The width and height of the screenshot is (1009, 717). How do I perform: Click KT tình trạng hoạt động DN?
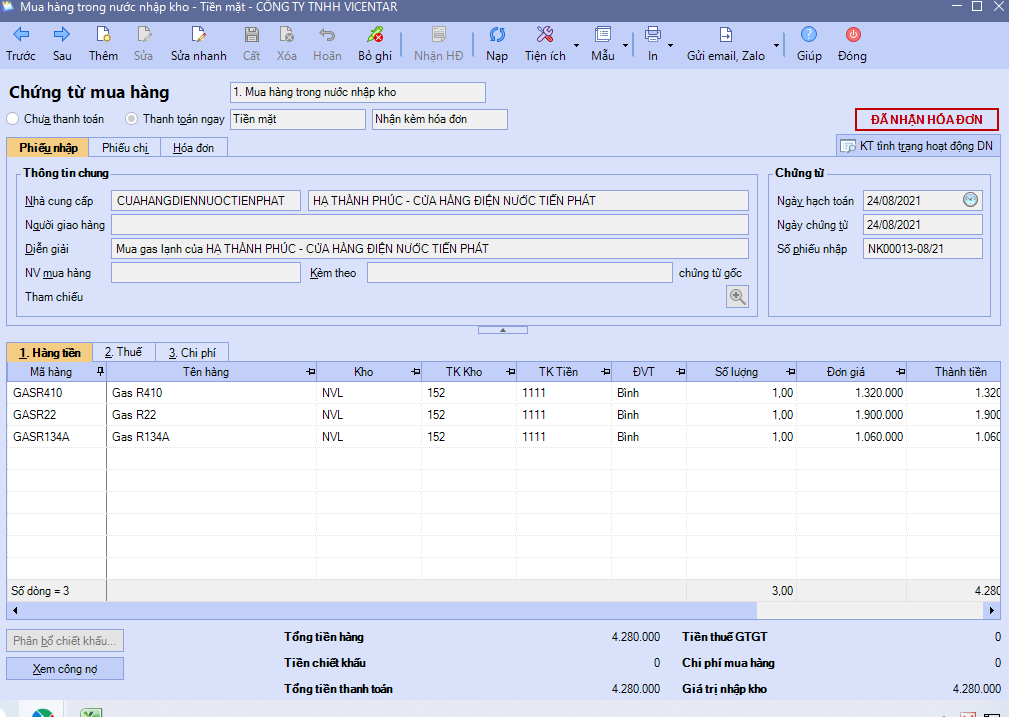pyautogui.click(x=916, y=146)
